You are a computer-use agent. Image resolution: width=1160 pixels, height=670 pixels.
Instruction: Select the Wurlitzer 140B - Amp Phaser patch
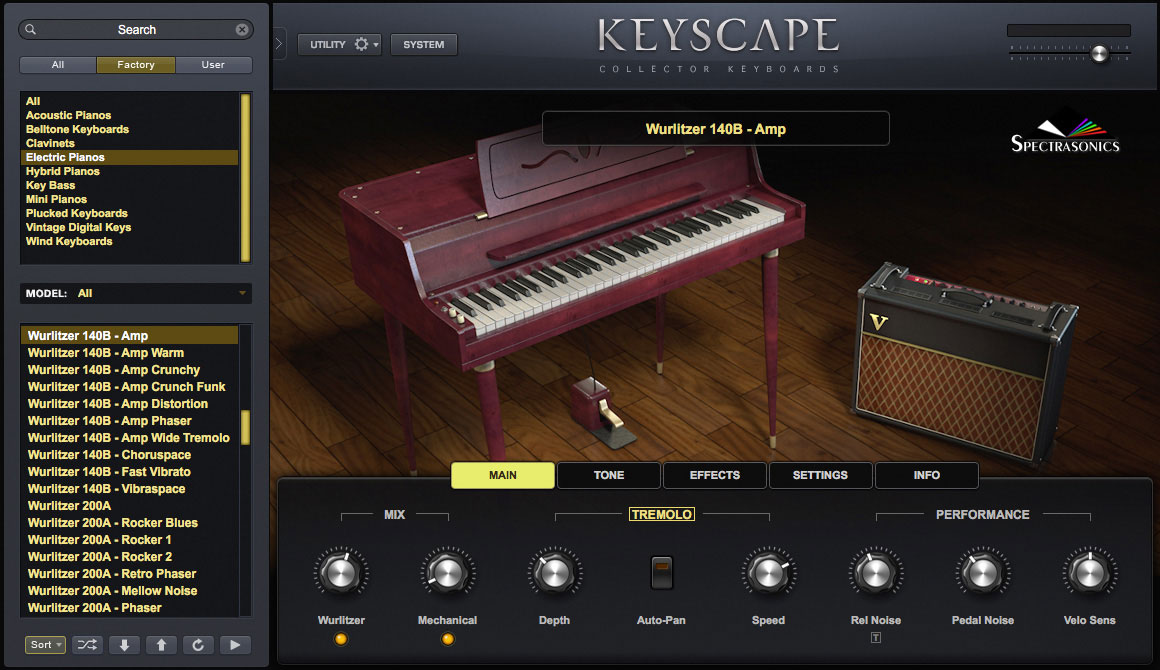click(x=112, y=420)
